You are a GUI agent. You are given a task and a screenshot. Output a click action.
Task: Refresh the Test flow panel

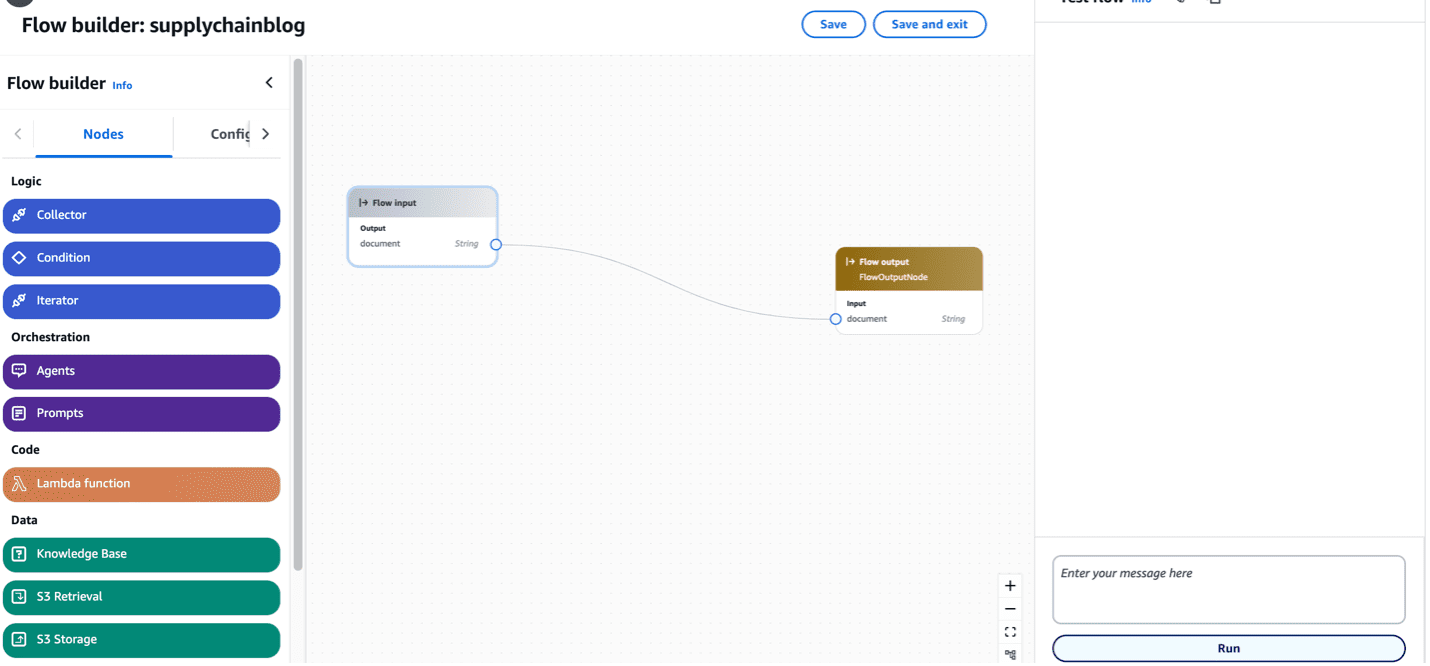click(1180, 3)
